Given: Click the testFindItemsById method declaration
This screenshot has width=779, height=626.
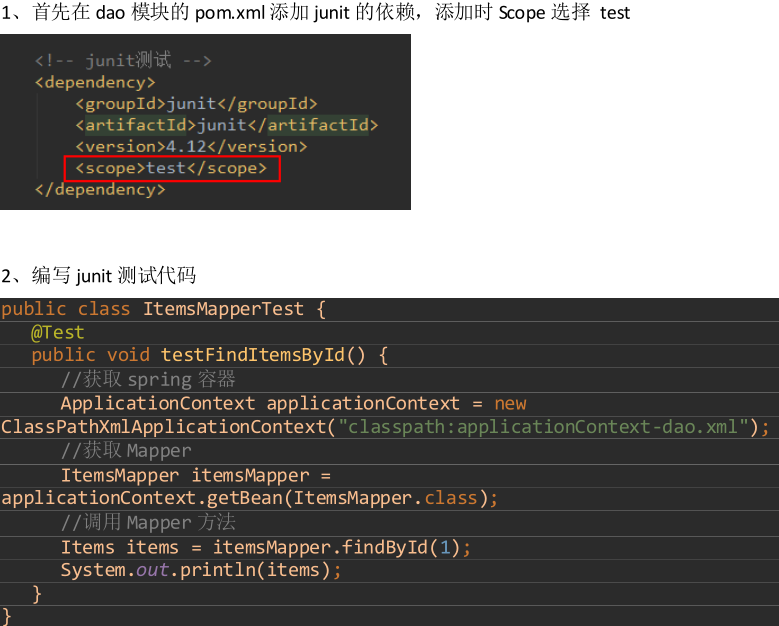Looking at the screenshot, I should pyautogui.click(x=210, y=355).
